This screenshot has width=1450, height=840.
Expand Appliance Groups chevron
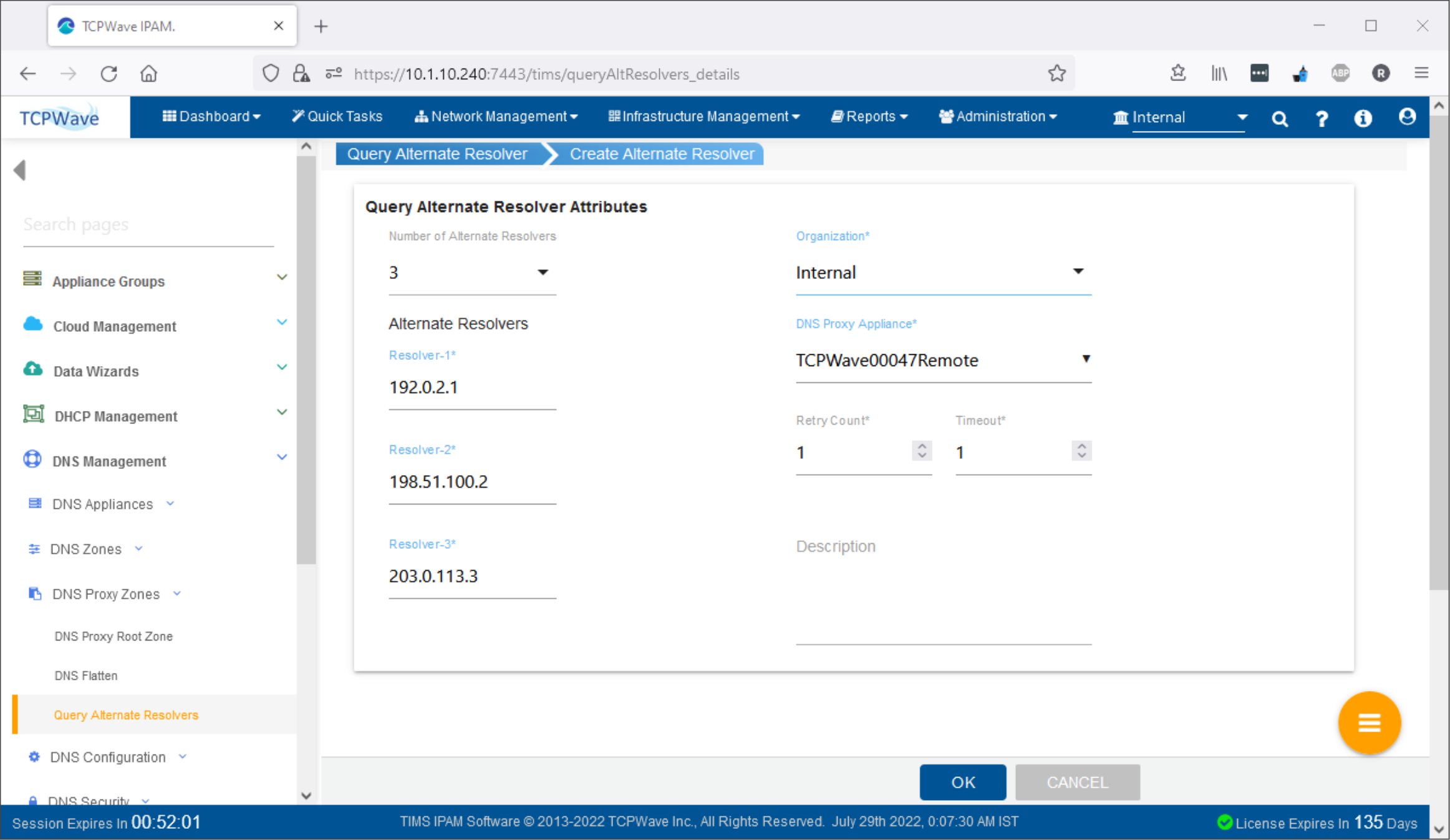(282, 277)
